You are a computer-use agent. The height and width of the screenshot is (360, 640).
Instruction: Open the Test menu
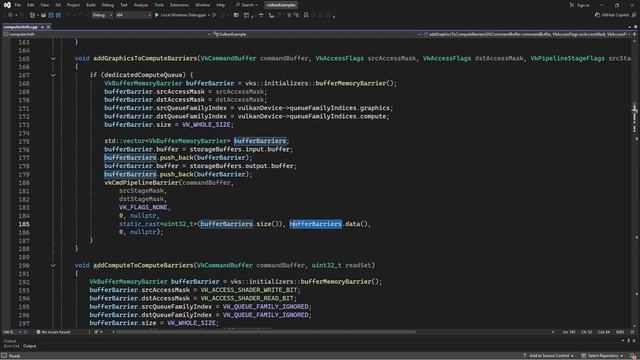[124, 5]
